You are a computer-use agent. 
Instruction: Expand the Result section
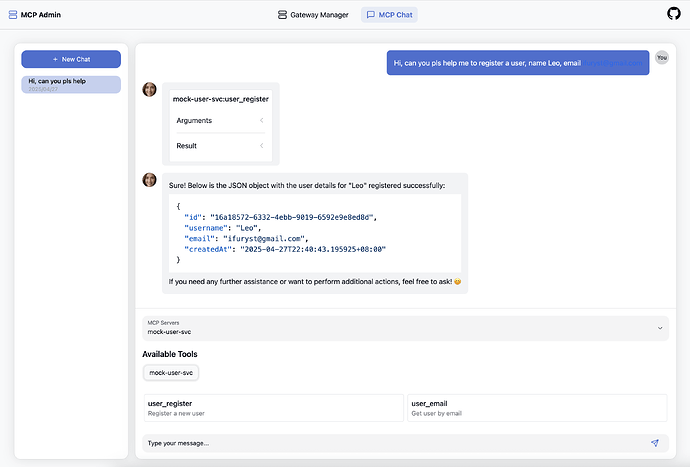[220, 146]
